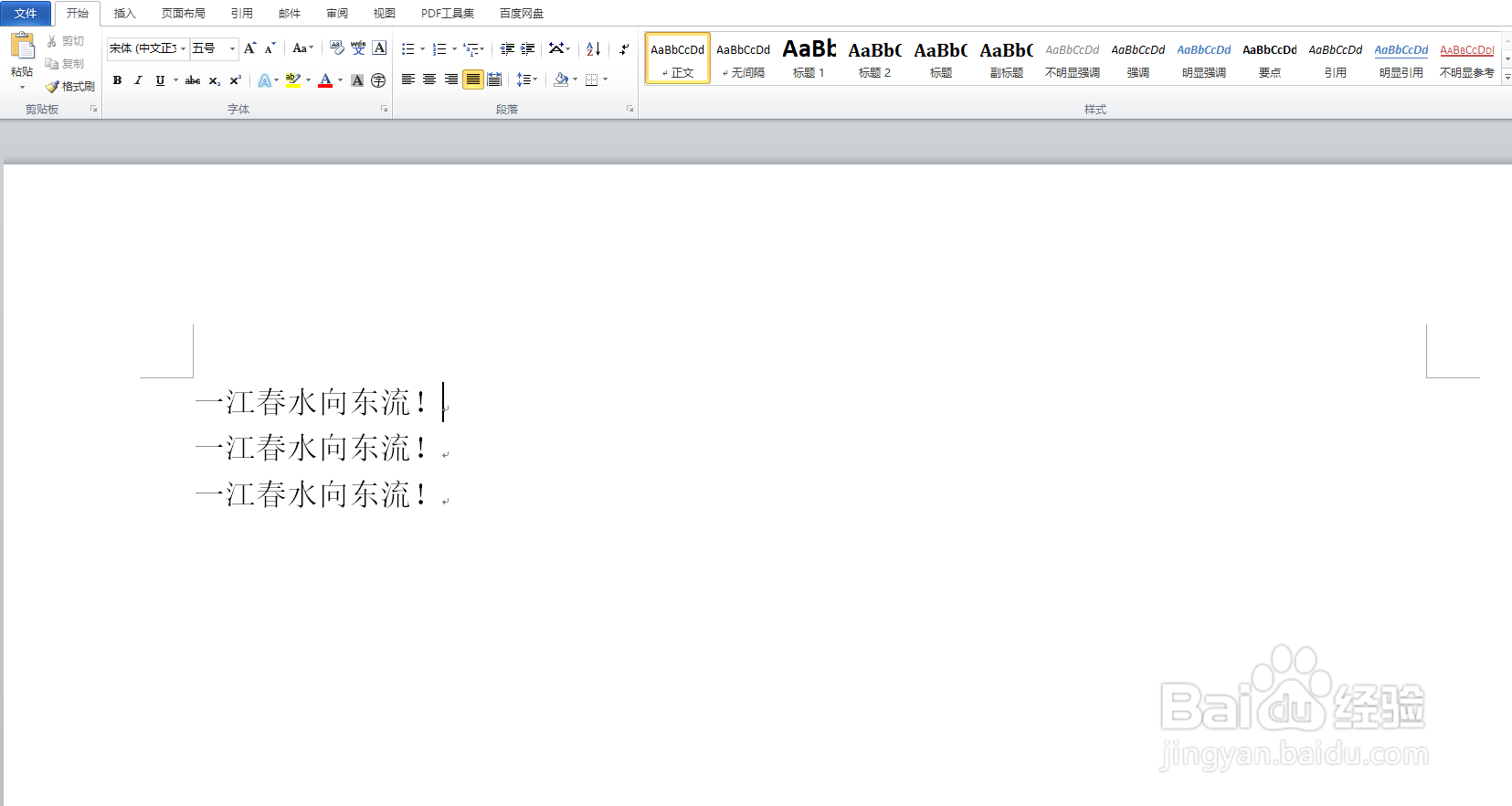
Task: Open the line spacing dropdown
Action: coord(526,80)
